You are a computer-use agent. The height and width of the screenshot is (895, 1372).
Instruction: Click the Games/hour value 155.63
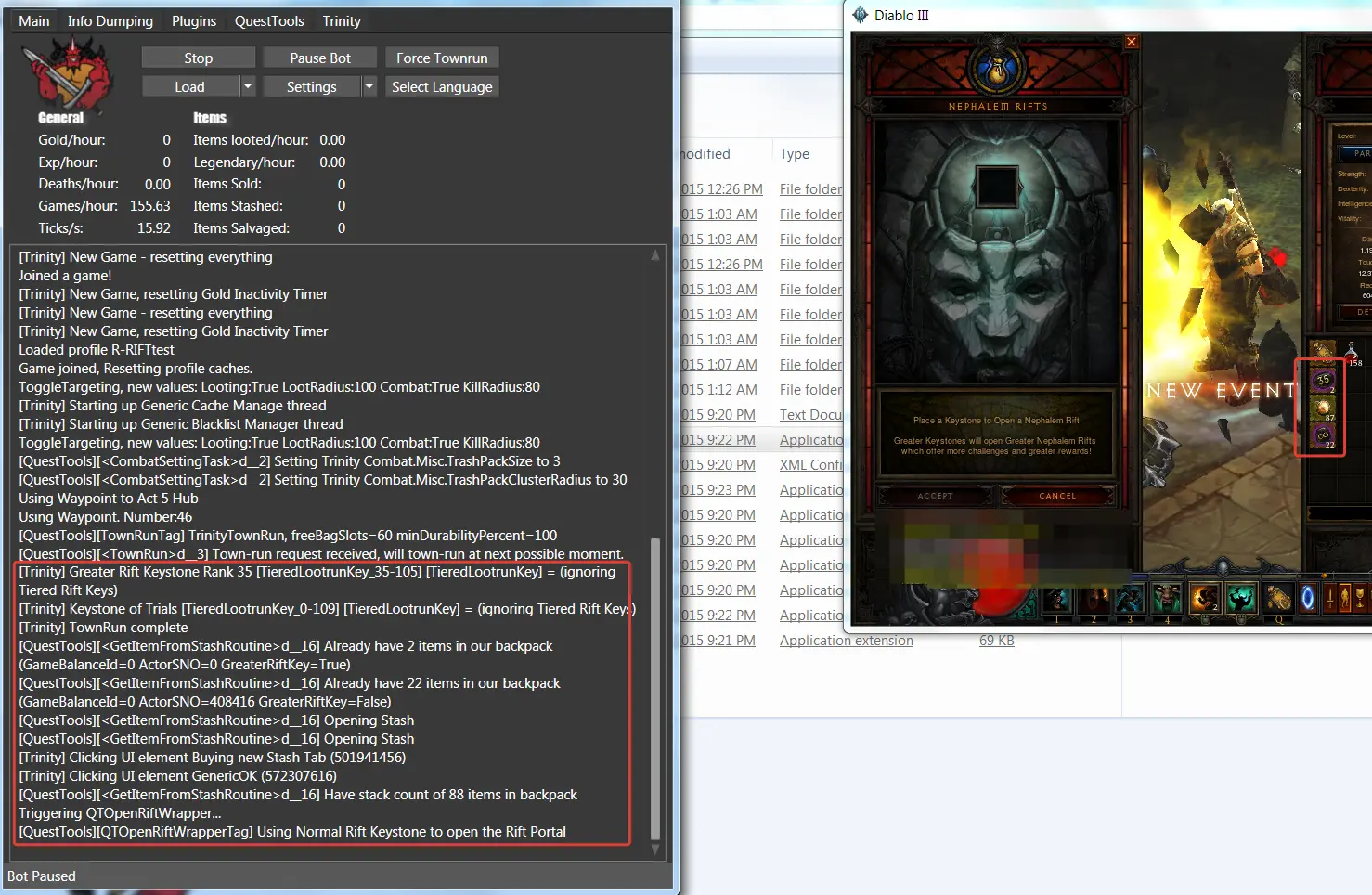(149, 206)
